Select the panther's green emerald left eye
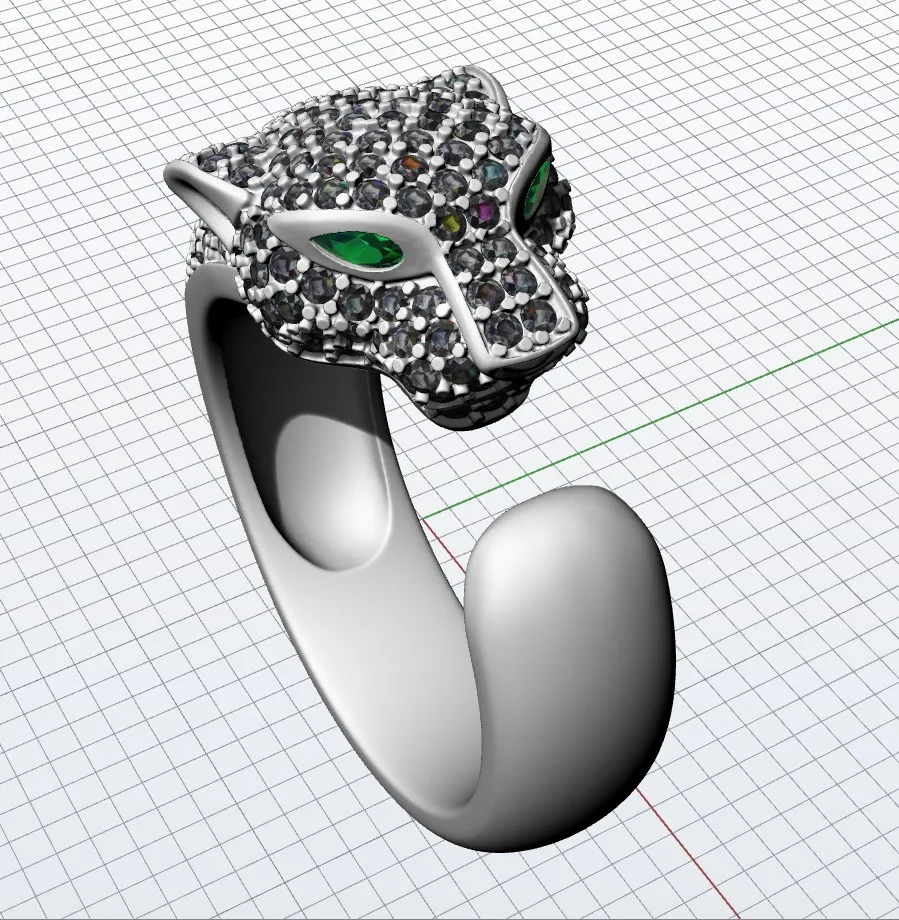 click(x=360, y=247)
